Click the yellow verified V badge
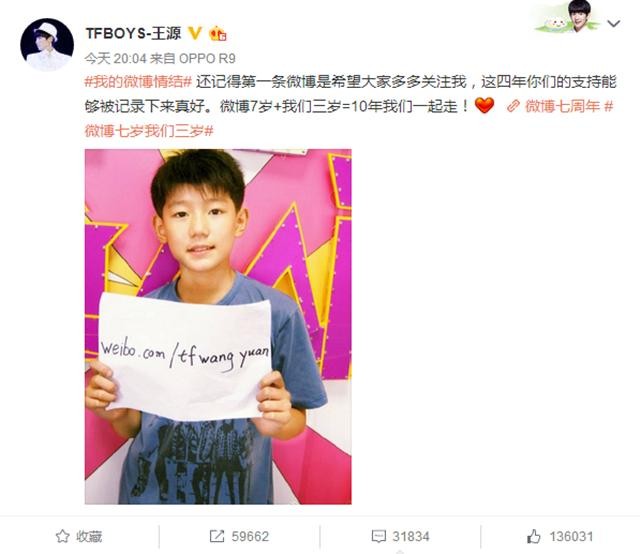Image resolution: width=640 pixels, height=554 pixels. click(195, 33)
